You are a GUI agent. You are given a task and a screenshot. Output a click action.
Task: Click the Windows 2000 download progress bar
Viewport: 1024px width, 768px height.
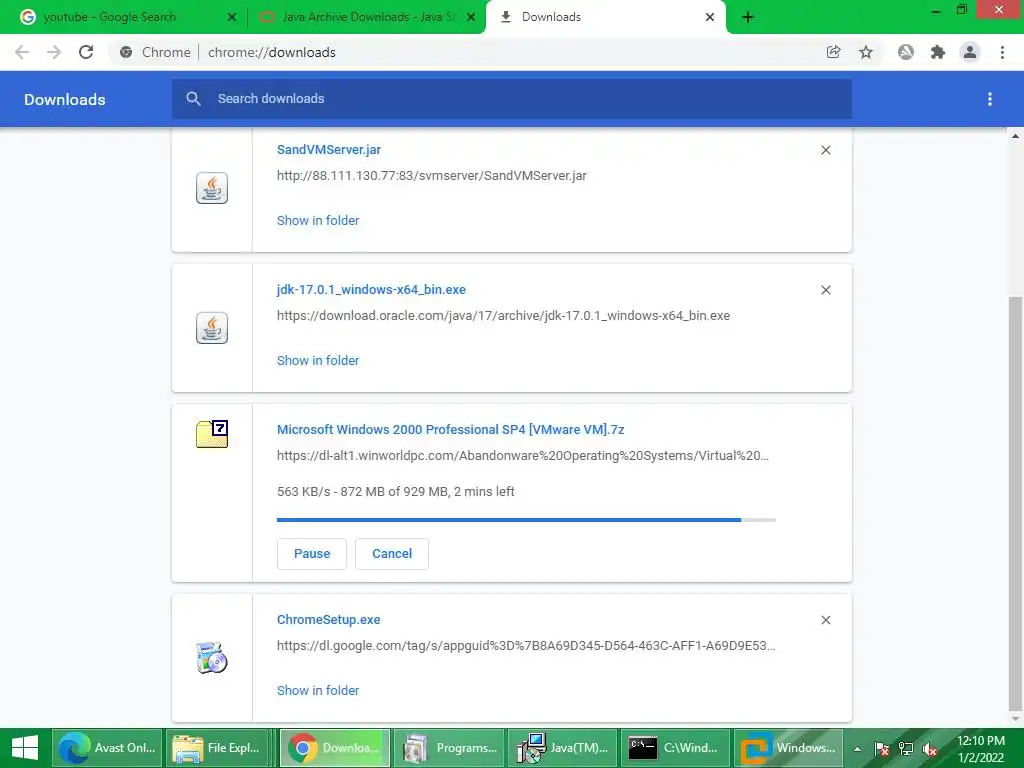(526, 520)
